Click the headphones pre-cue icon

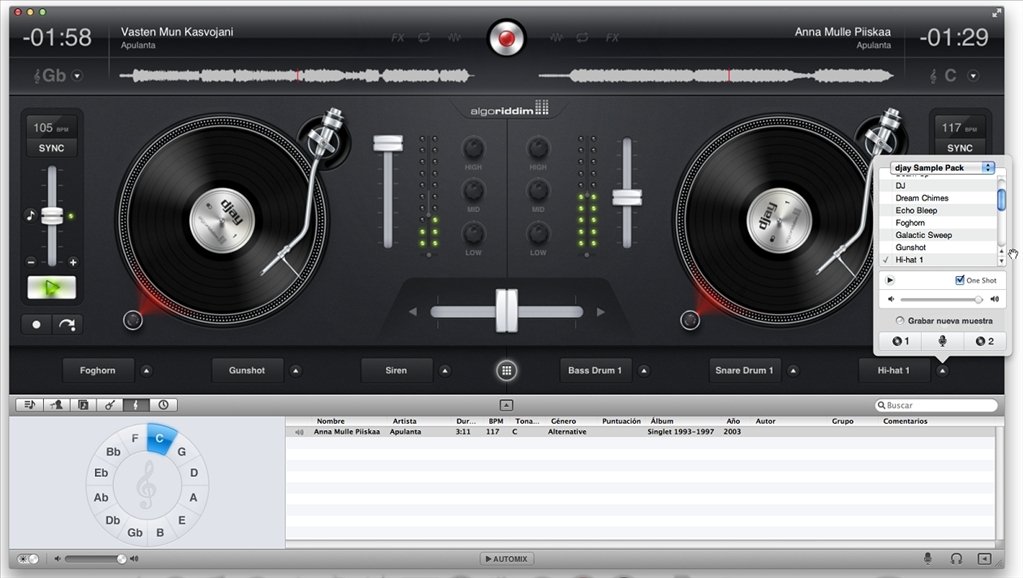click(x=956, y=558)
